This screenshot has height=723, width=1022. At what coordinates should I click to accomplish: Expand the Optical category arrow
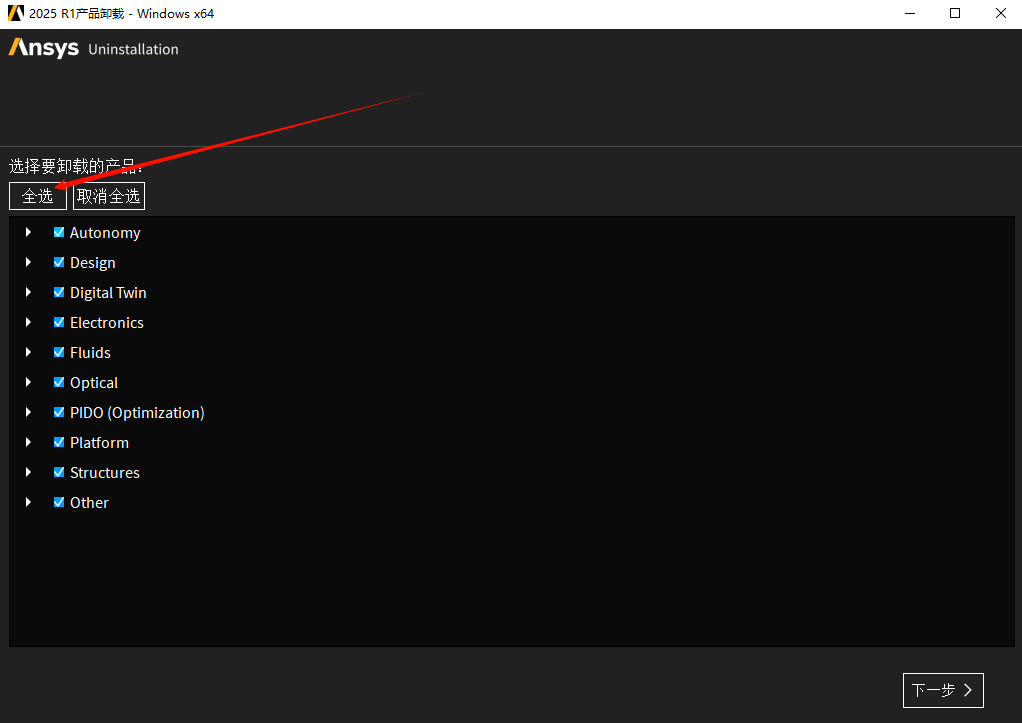tap(29, 382)
